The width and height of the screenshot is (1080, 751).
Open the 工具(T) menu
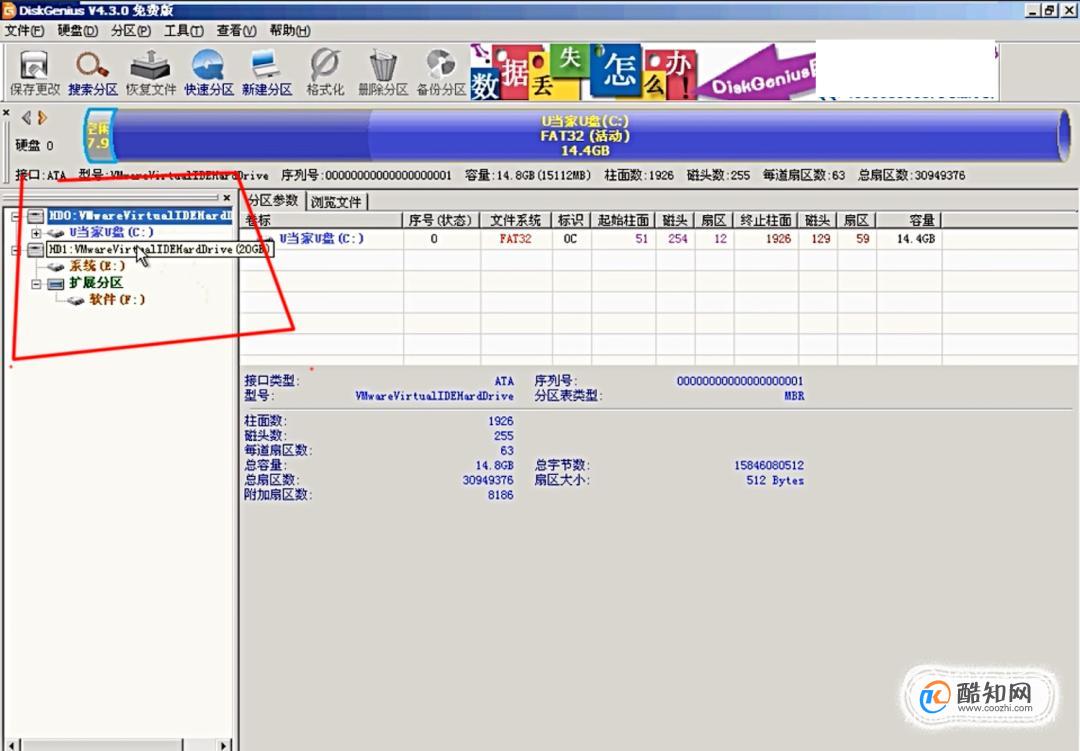point(183,30)
